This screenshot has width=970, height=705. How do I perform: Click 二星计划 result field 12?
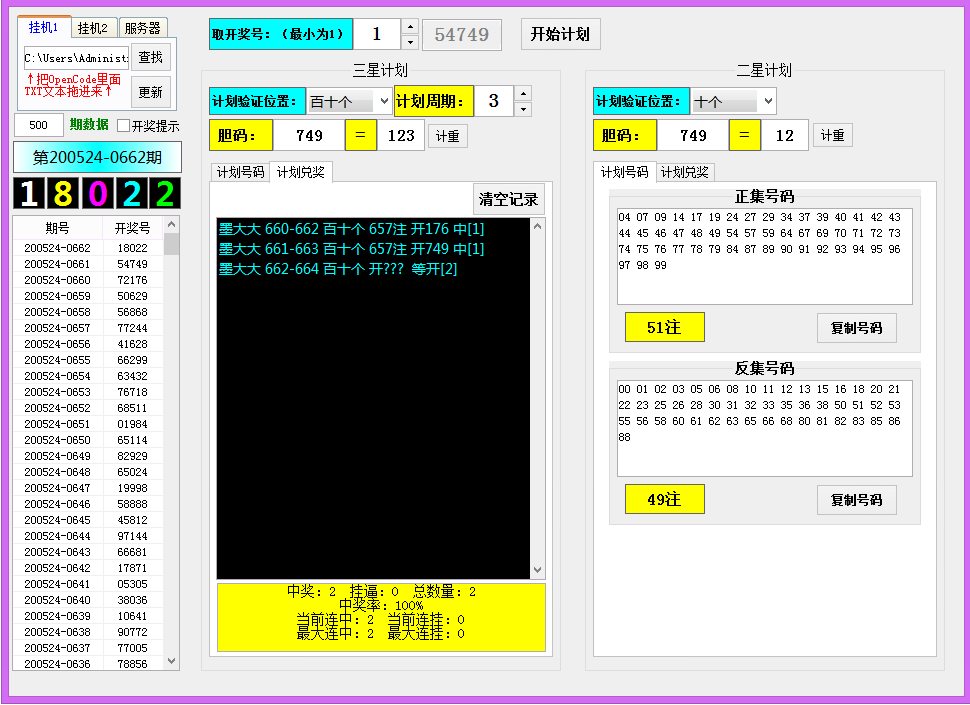point(785,135)
